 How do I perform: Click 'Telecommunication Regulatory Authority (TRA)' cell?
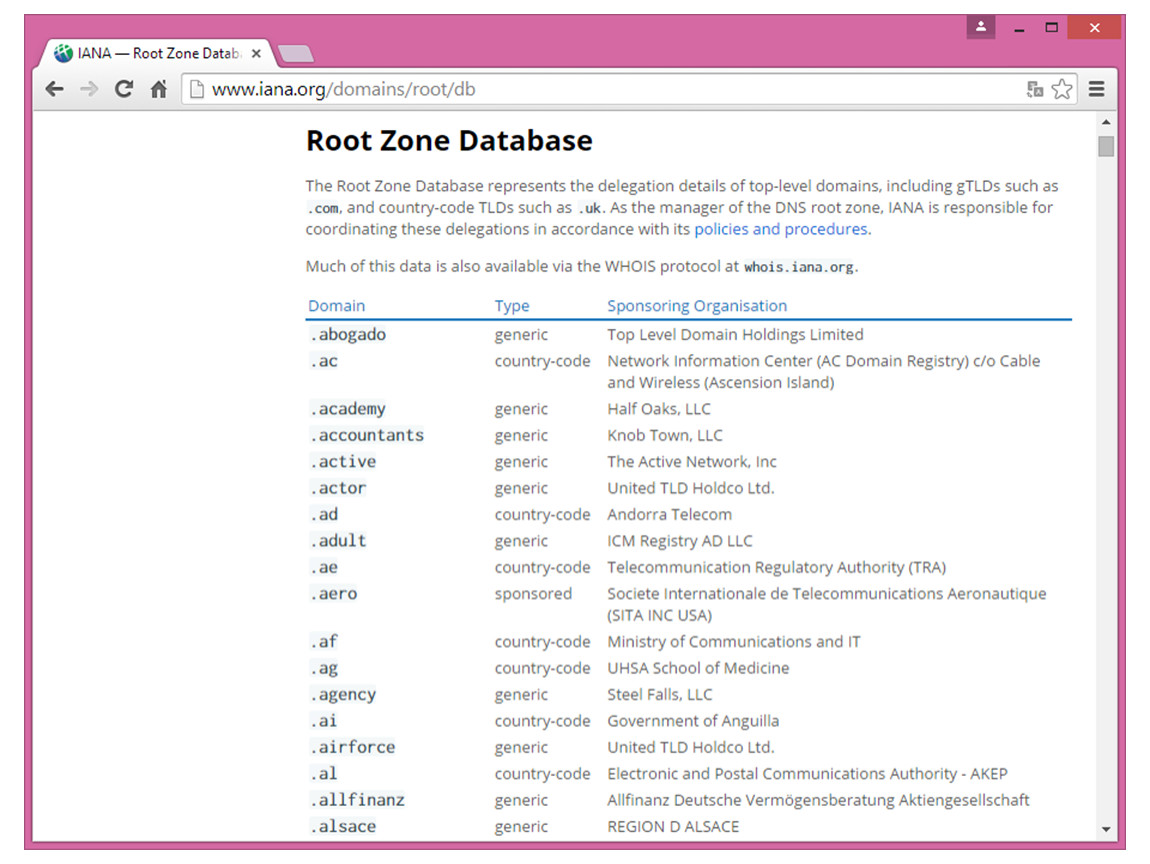[776, 567]
